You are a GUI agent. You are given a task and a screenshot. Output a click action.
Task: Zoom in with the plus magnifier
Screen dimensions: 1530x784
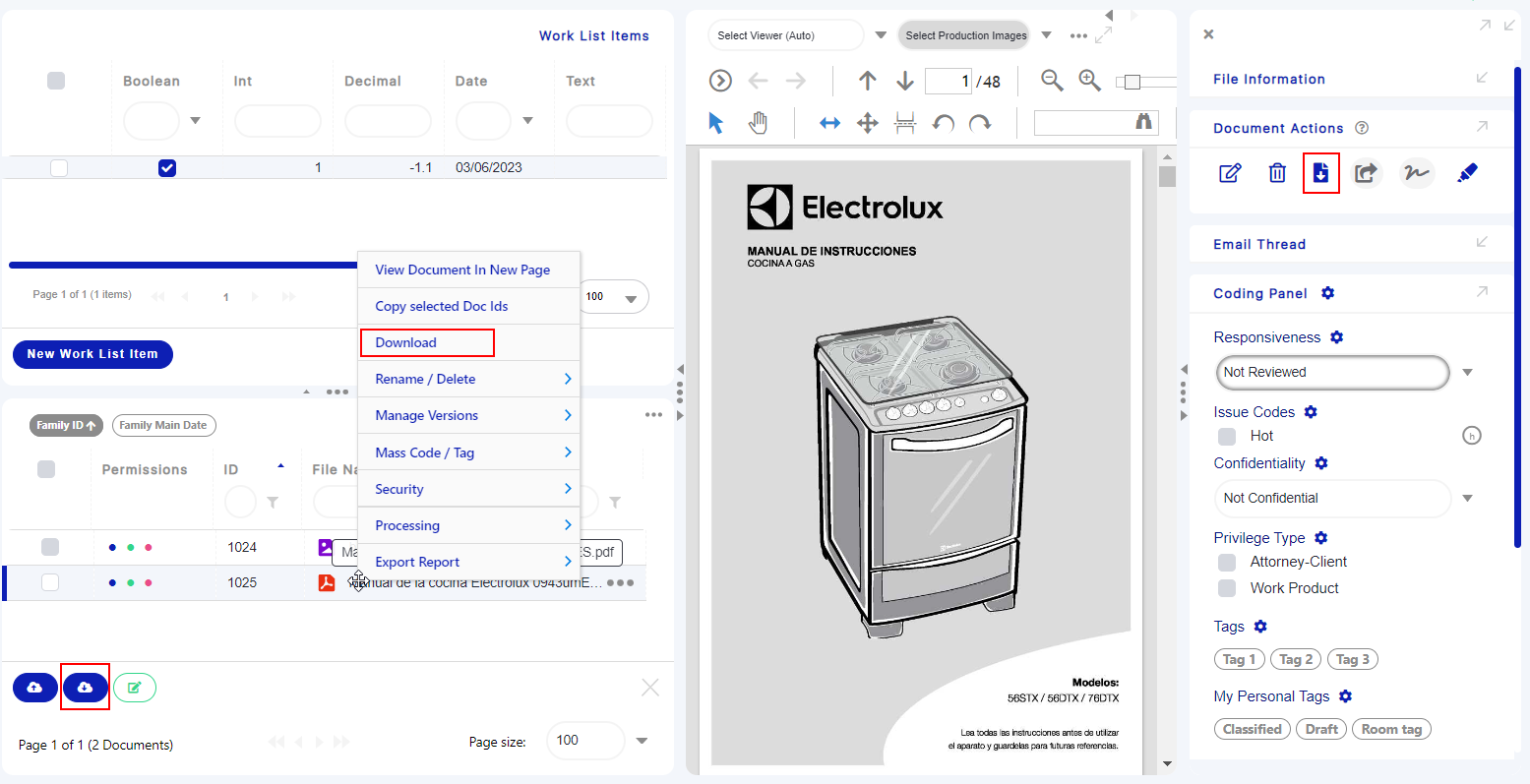pyautogui.click(x=1089, y=81)
